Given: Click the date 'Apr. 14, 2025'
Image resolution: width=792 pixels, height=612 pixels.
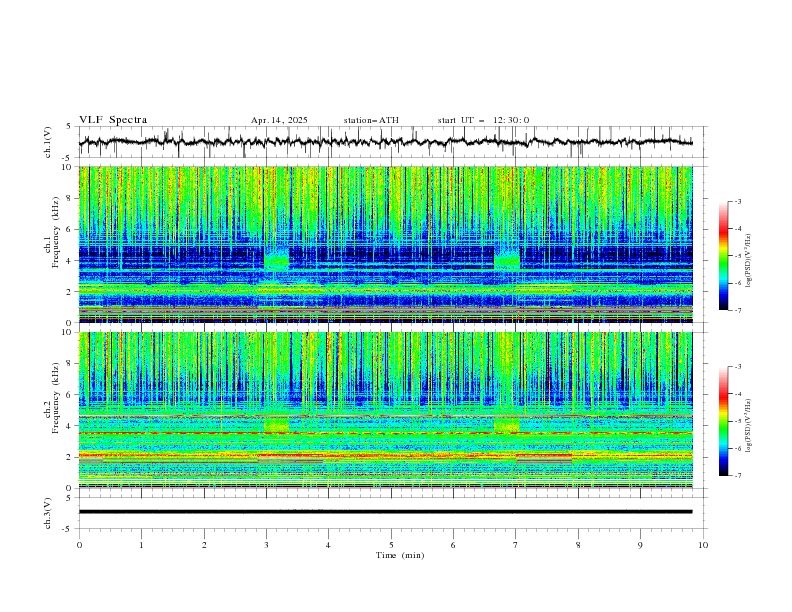Looking at the screenshot, I should (x=279, y=120).
